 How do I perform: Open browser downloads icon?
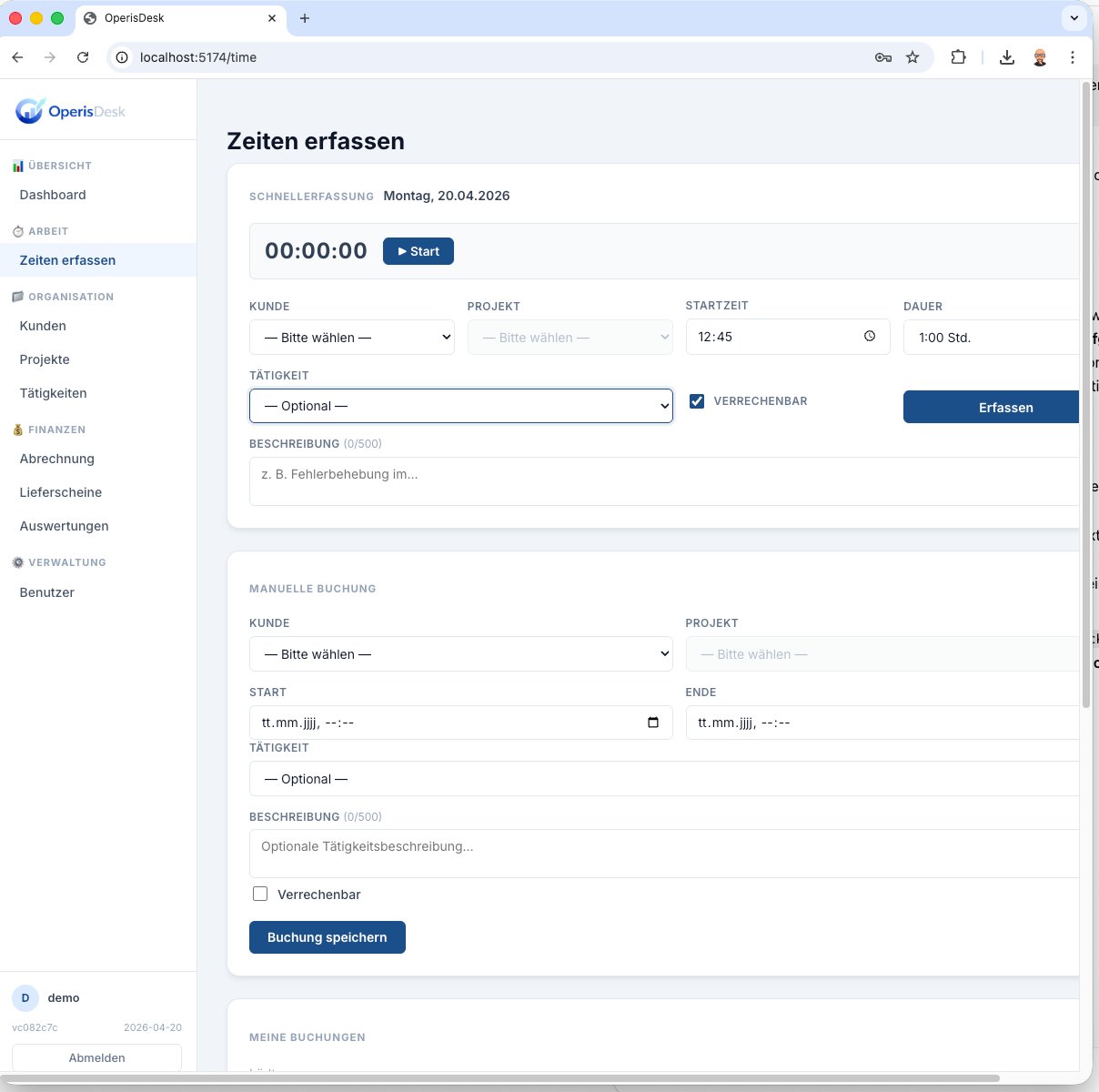[1007, 57]
